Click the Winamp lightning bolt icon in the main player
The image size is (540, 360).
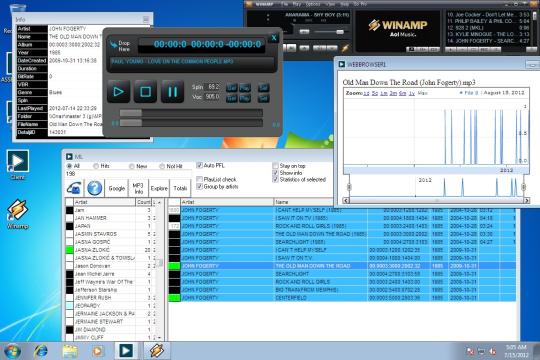coord(345,48)
